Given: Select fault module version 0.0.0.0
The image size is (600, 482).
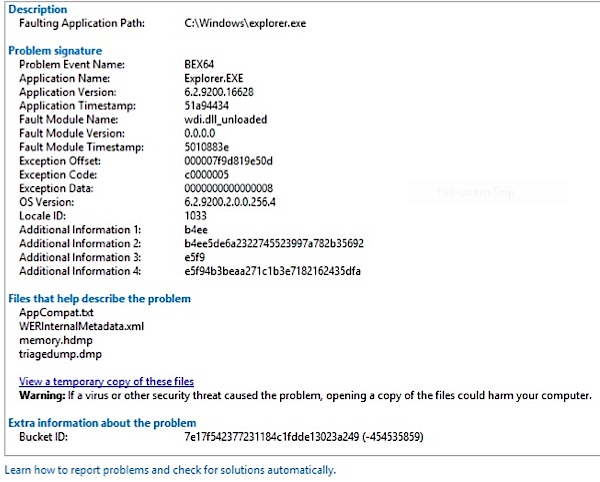Looking at the screenshot, I should (x=199, y=133).
